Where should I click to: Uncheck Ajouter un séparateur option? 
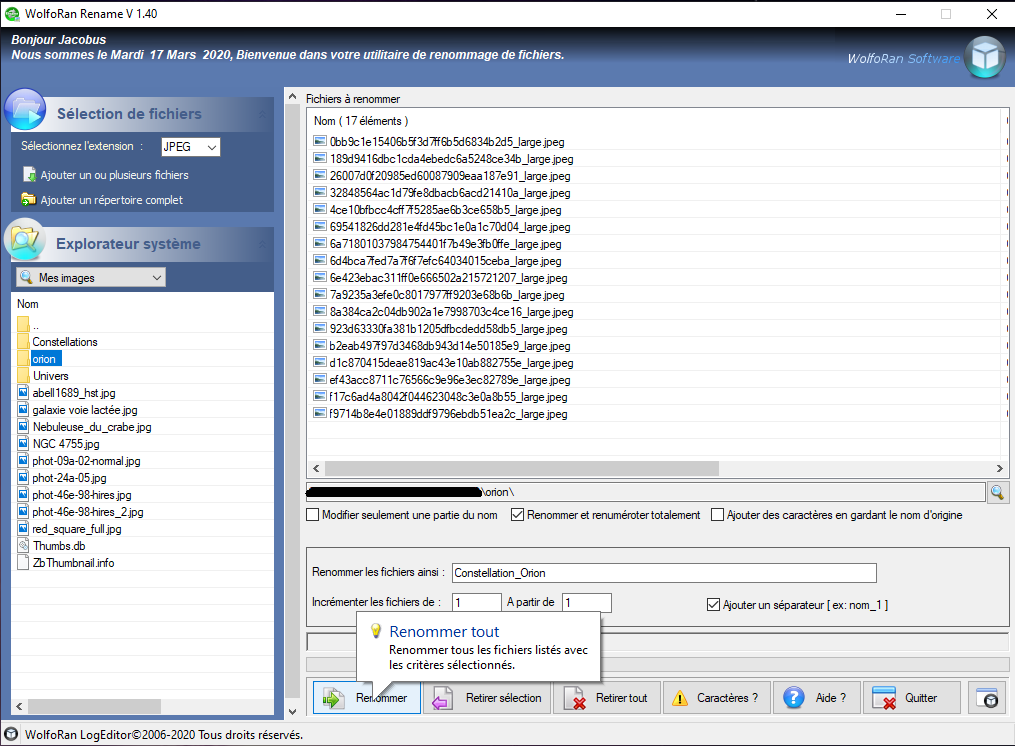(713, 605)
